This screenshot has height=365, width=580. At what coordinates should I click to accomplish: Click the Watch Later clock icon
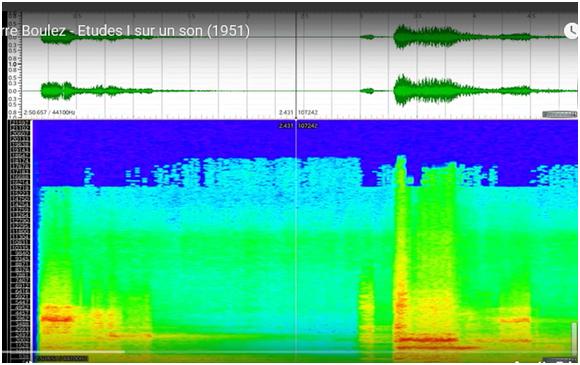(x=572, y=31)
